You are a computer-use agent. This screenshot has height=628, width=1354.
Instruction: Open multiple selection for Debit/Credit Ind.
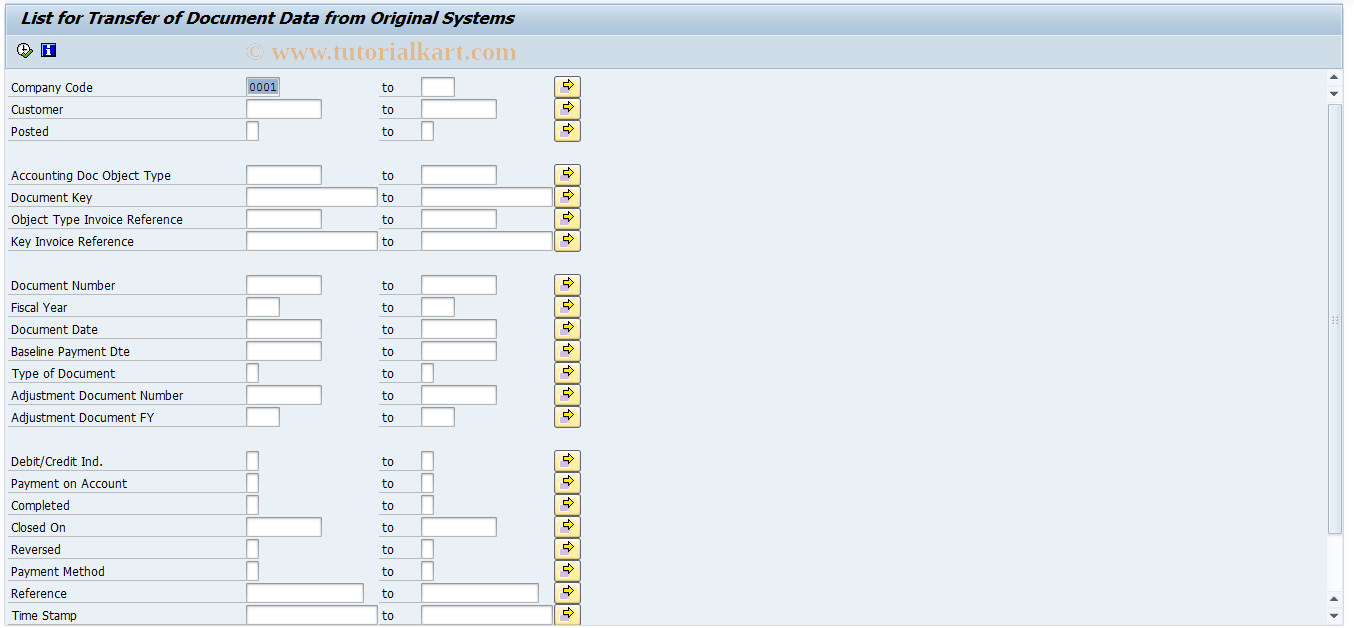click(567, 461)
